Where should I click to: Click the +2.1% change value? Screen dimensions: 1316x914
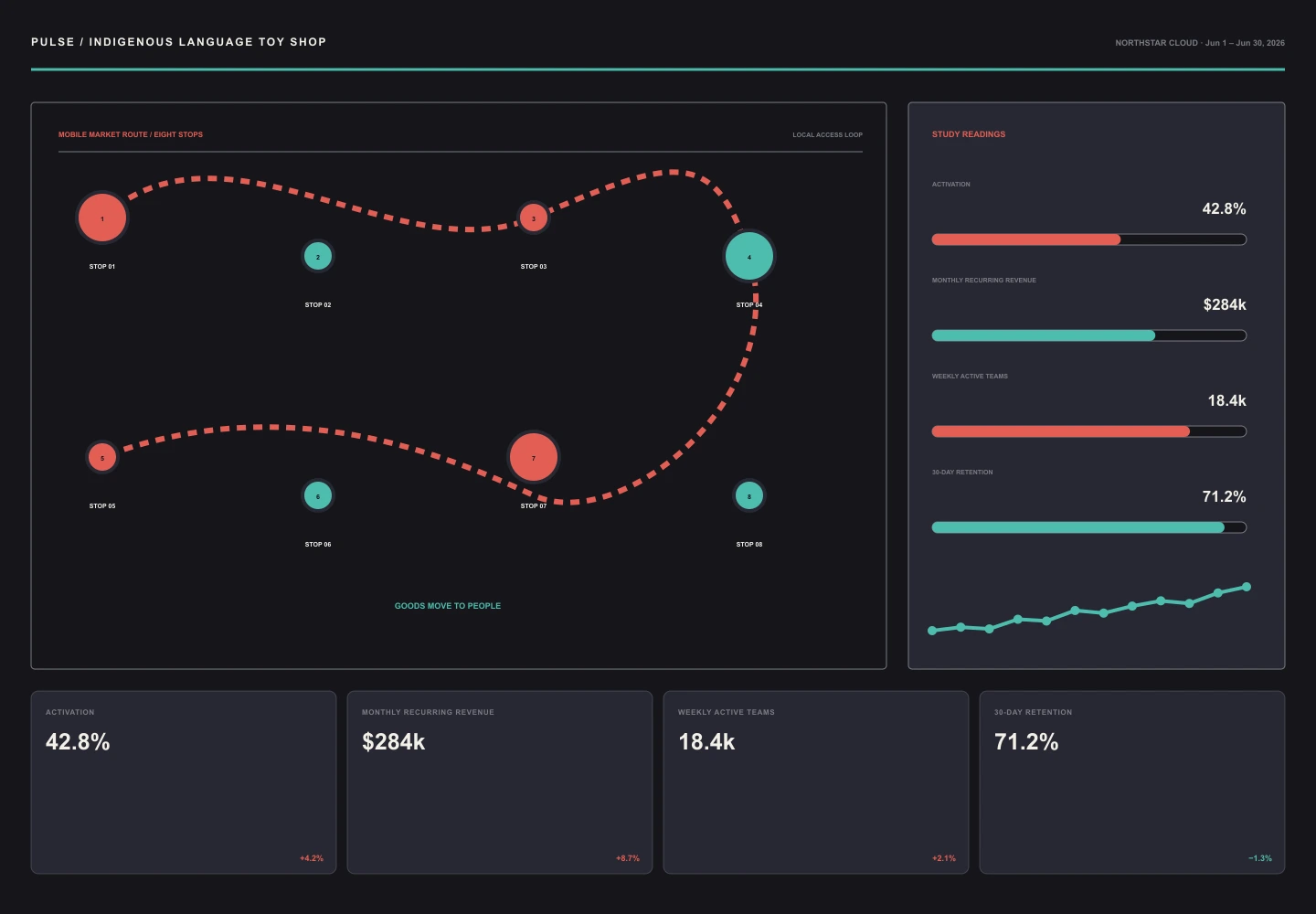click(944, 858)
